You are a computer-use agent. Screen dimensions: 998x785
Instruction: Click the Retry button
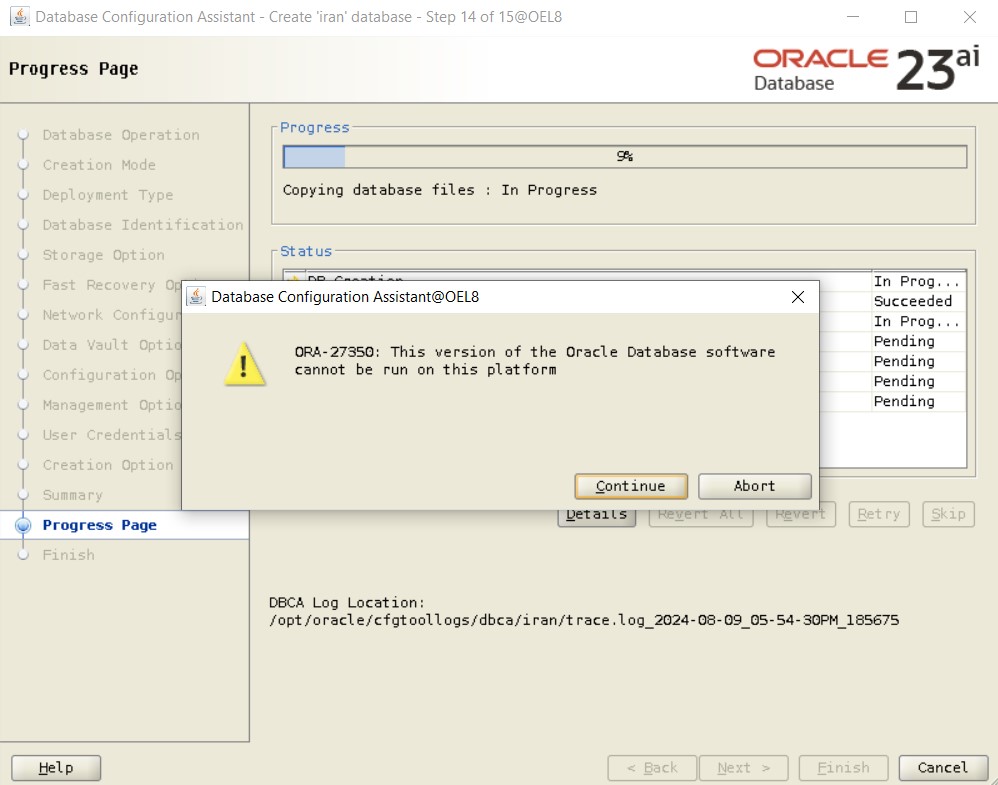point(878,514)
